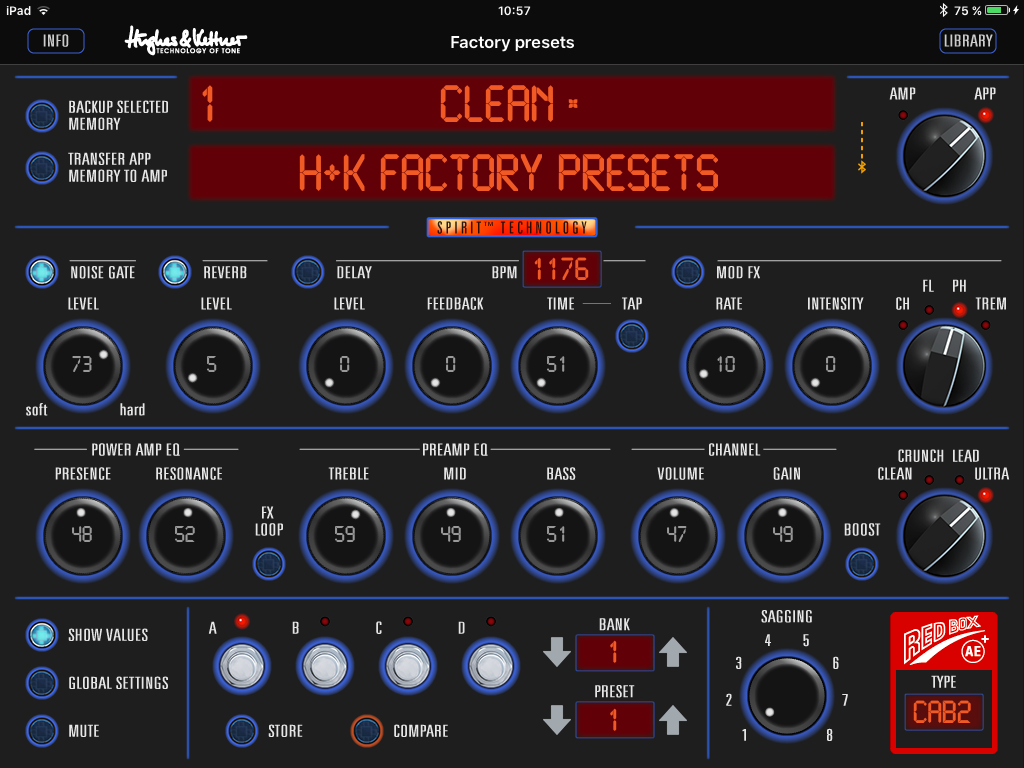Open the LIBRARY view
The width and height of the screenshot is (1024, 768).
tap(967, 41)
